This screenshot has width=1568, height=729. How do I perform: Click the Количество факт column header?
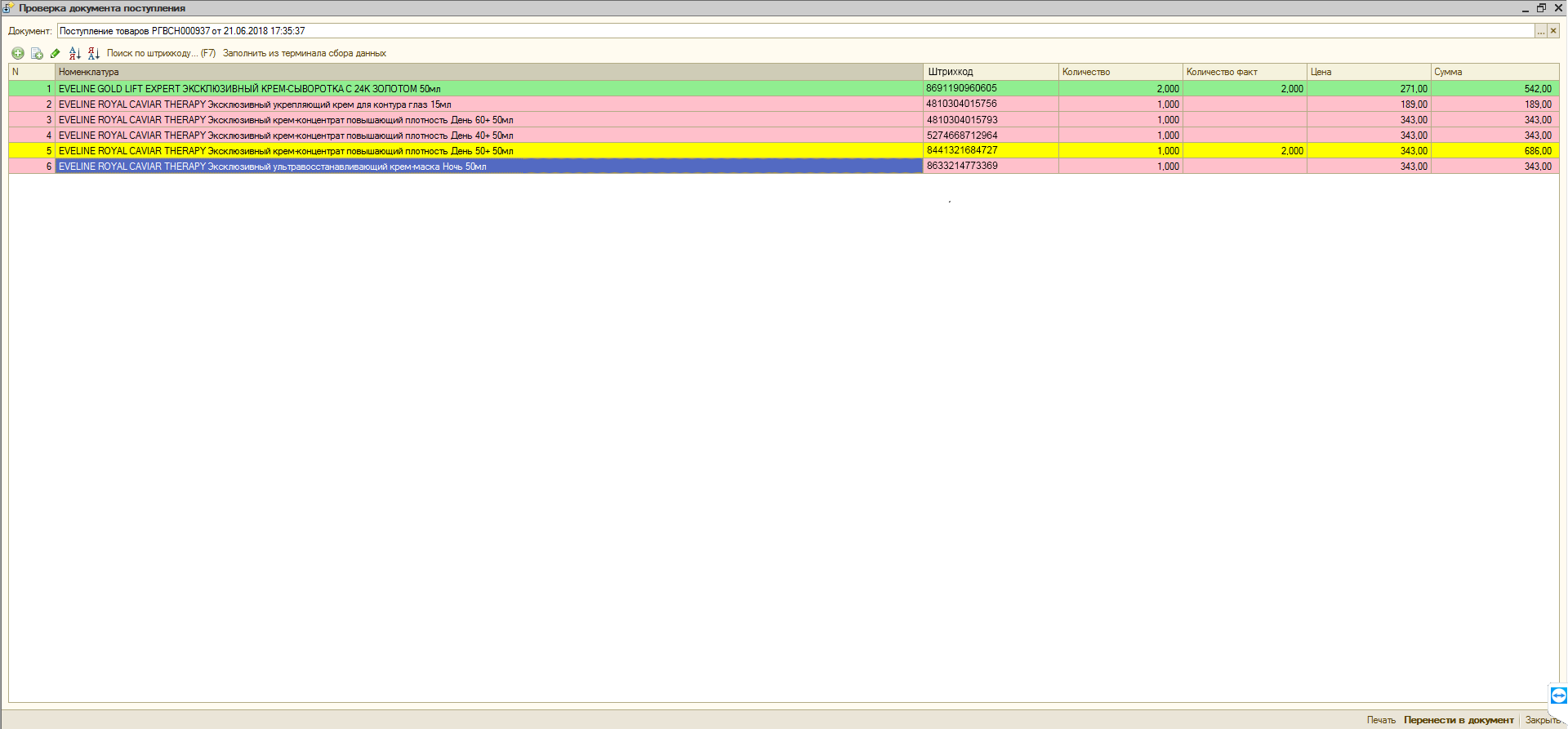1244,72
